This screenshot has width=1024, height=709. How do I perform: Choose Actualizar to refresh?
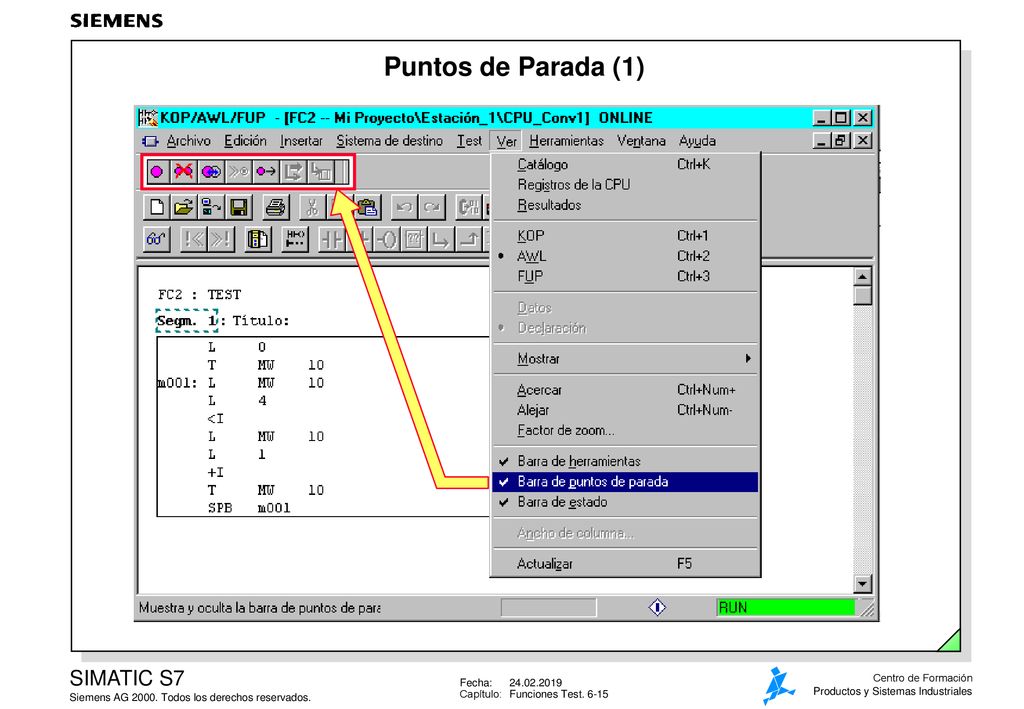[x=625, y=563]
